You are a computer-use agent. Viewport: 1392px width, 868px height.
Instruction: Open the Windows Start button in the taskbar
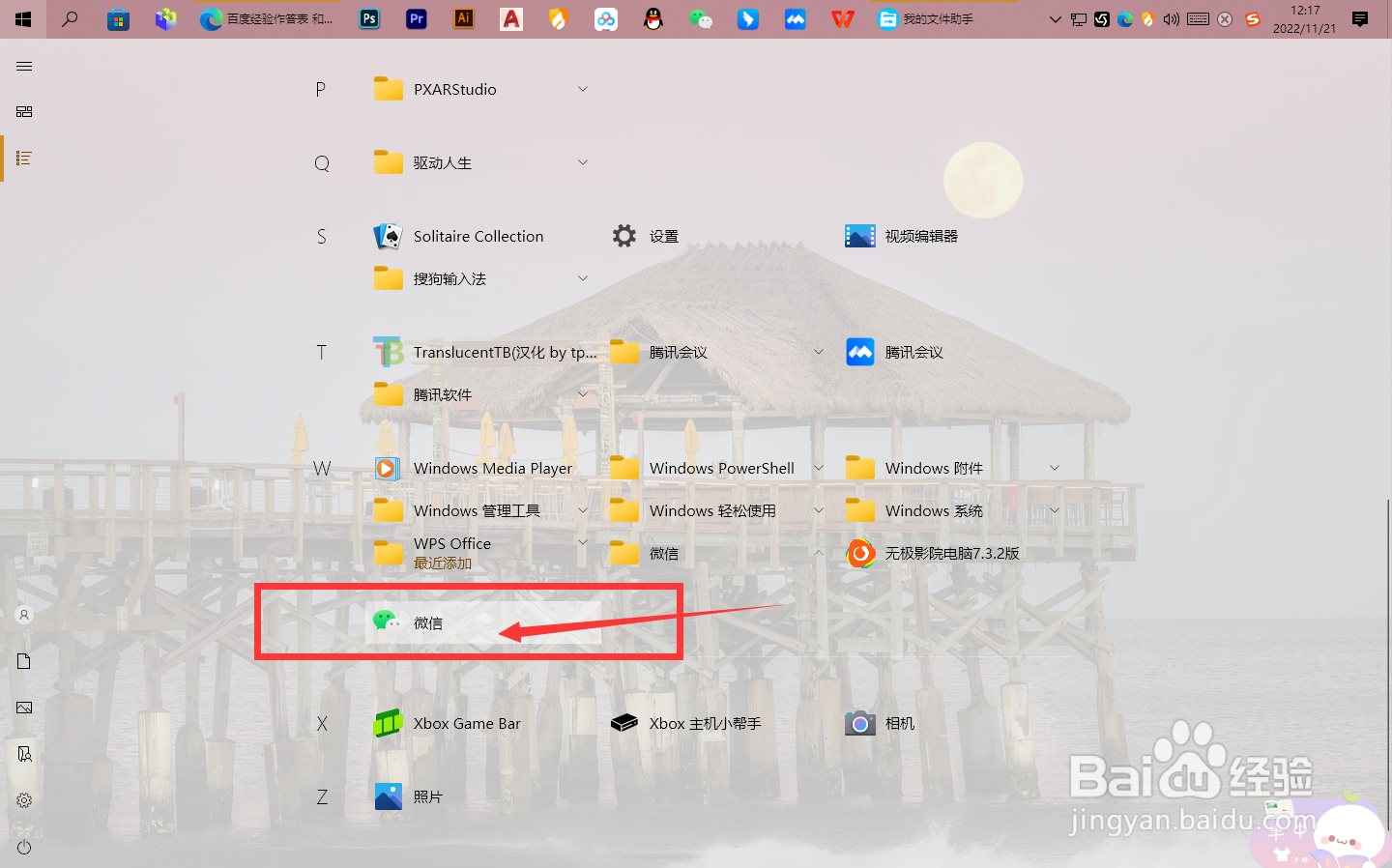click(x=23, y=19)
